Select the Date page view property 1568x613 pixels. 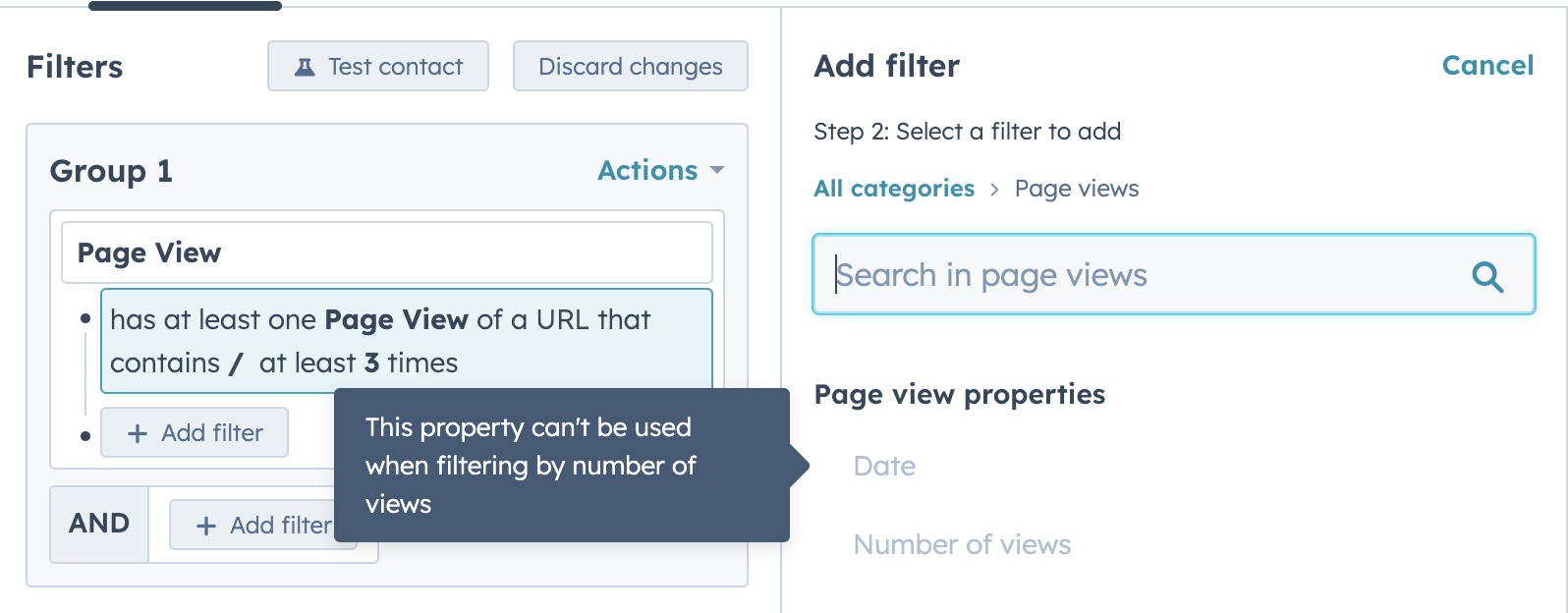pyautogui.click(x=884, y=466)
